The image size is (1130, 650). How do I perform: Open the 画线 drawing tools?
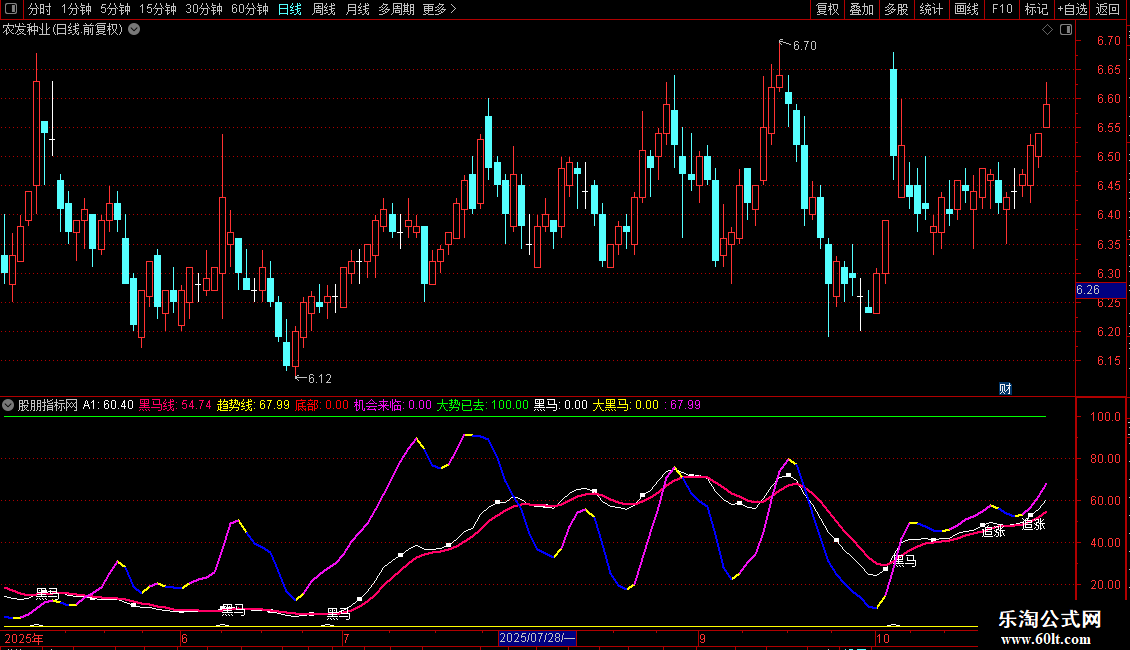coord(966,10)
